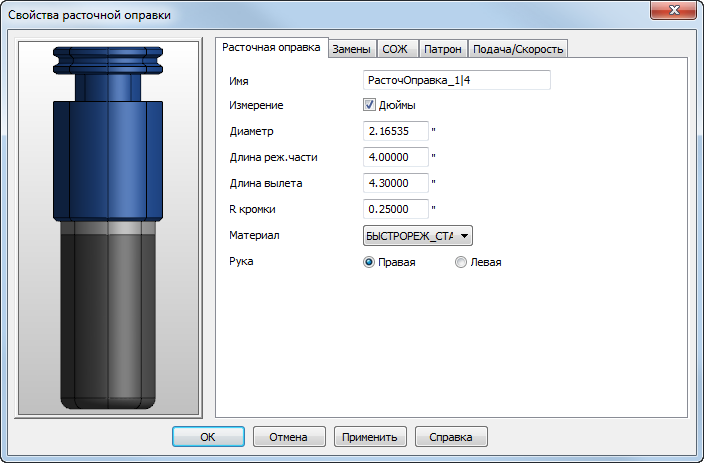The width and height of the screenshot is (704, 463).
Task: Open the Материал dropdown
Action: coord(418,236)
